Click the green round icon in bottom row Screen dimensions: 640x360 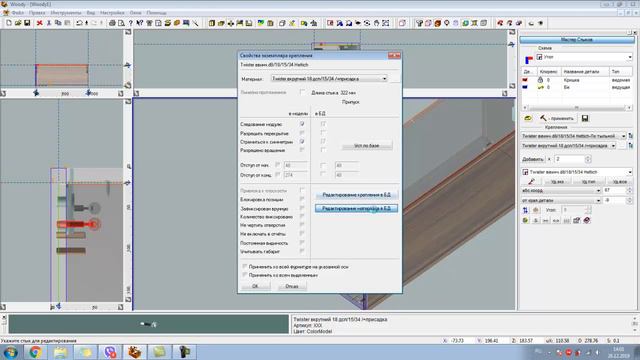click(525, 220)
